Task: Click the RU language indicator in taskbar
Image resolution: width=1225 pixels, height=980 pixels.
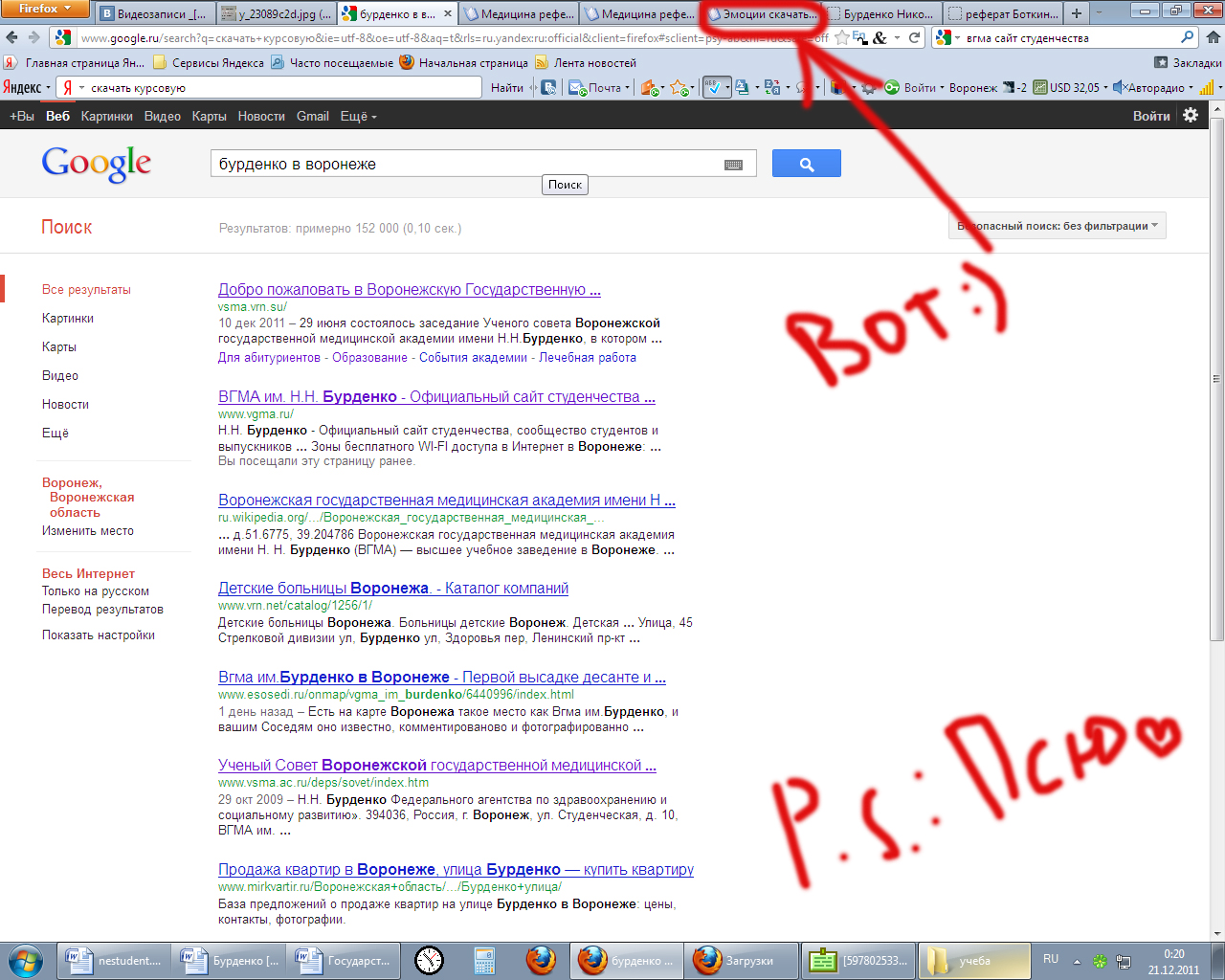Action: pos(1051,959)
